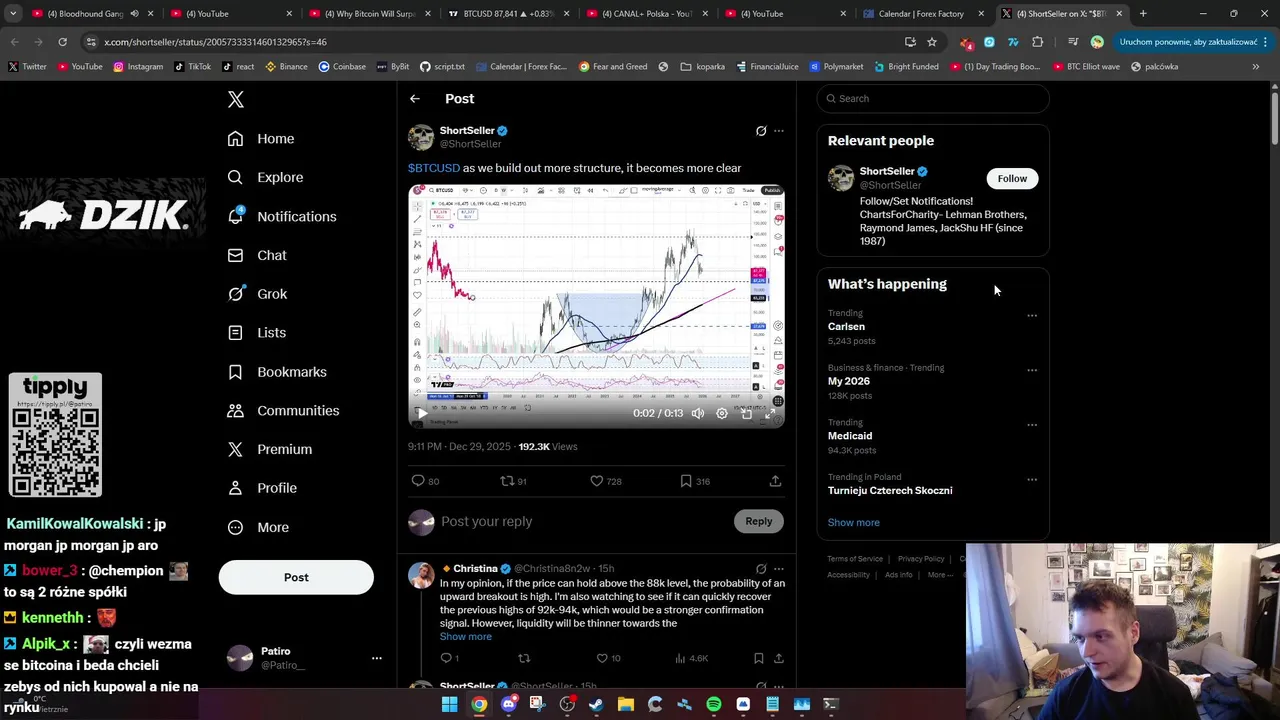Repost the ShortSeller post
Screen dimensions: 1280x720
pyautogui.click(x=507, y=481)
